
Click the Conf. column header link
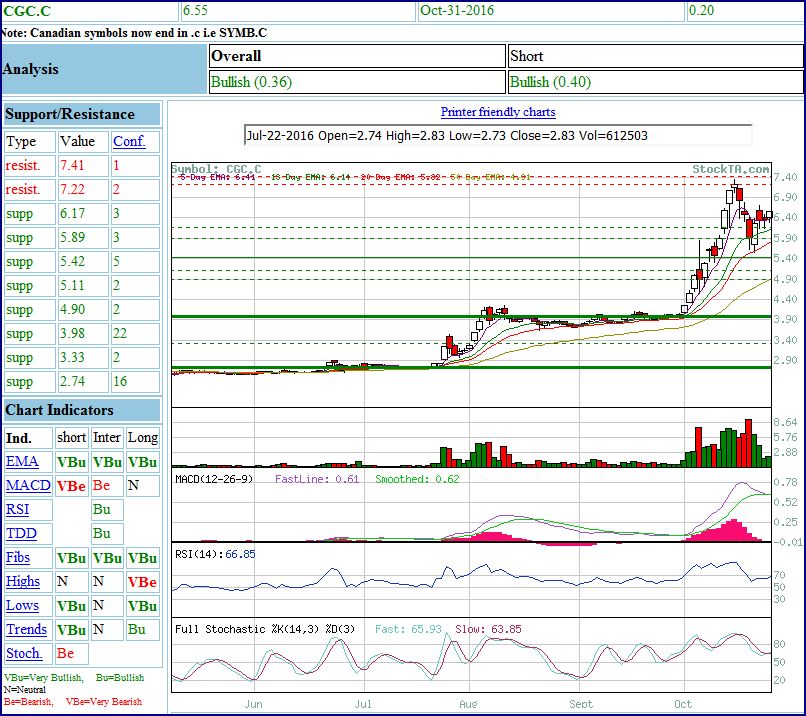(x=129, y=142)
